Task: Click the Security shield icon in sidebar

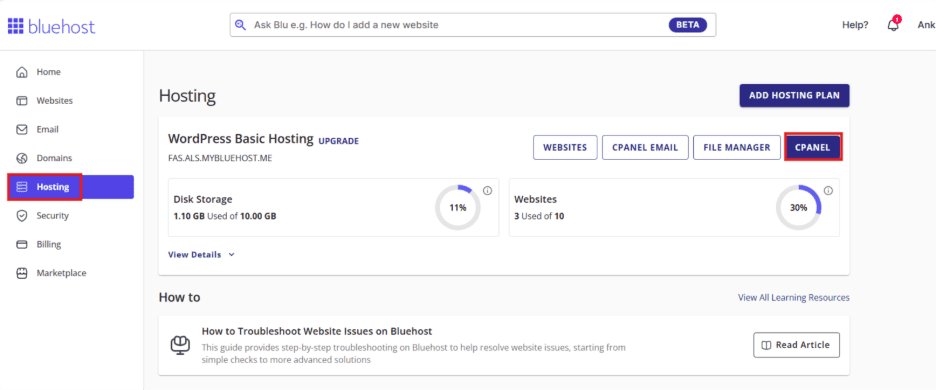Action: 22,216
